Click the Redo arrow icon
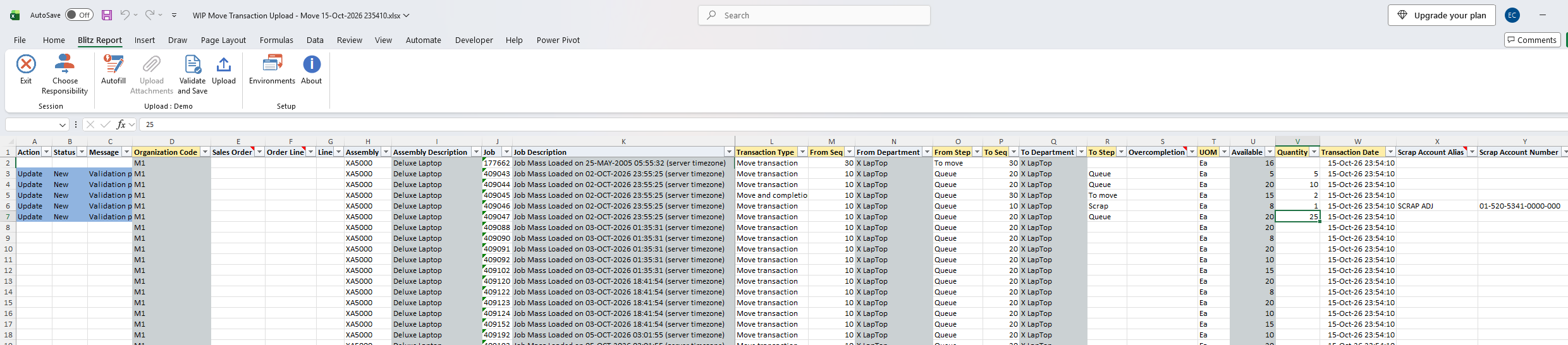1568x345 pixels. tap(150, 15)
